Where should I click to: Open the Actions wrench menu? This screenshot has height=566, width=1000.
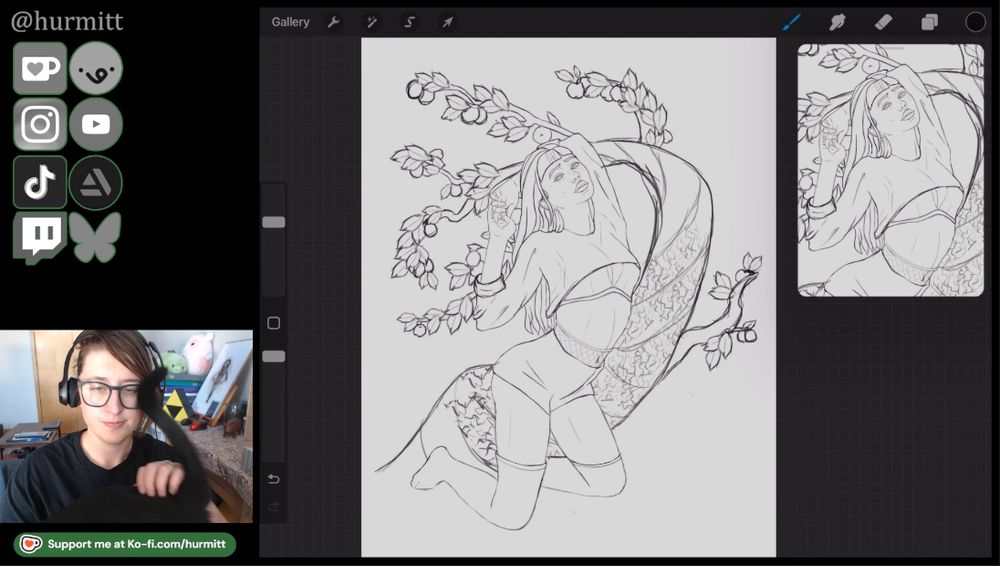click(333, 22)
